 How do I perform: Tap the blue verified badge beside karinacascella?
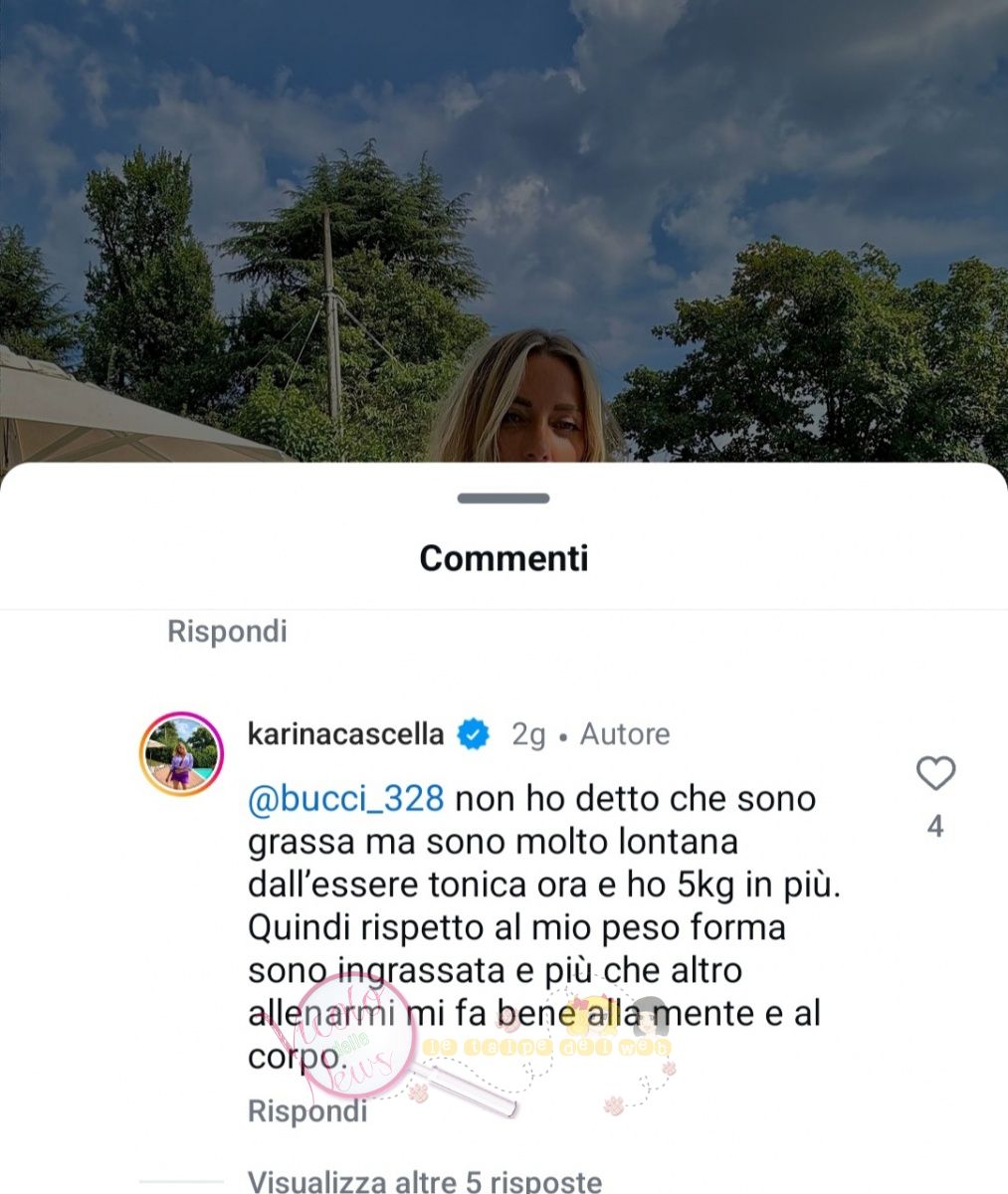473,734
